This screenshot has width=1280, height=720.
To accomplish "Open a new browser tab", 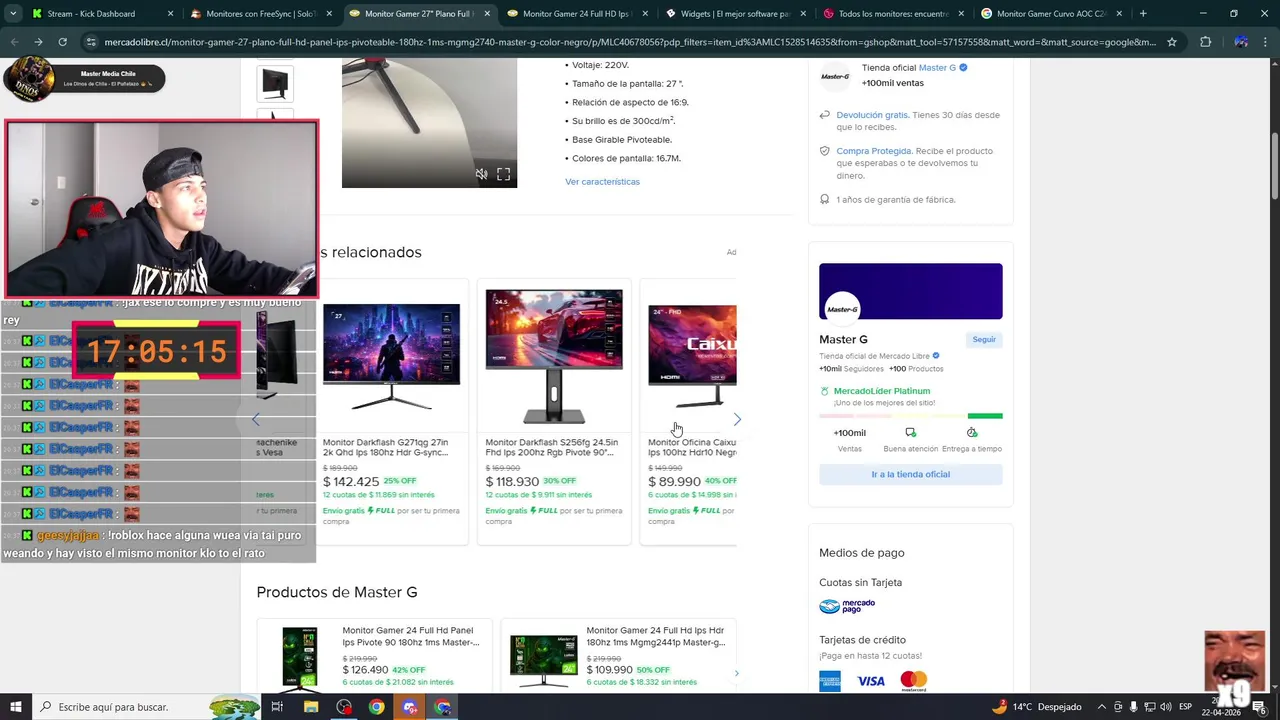I will pyautogui.click(x=1143, y=14).
